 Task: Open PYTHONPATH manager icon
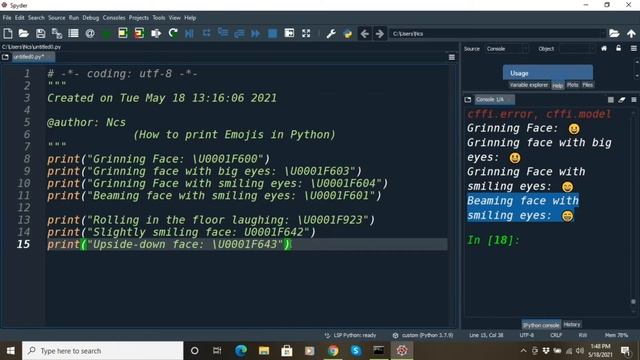[348, 34]
